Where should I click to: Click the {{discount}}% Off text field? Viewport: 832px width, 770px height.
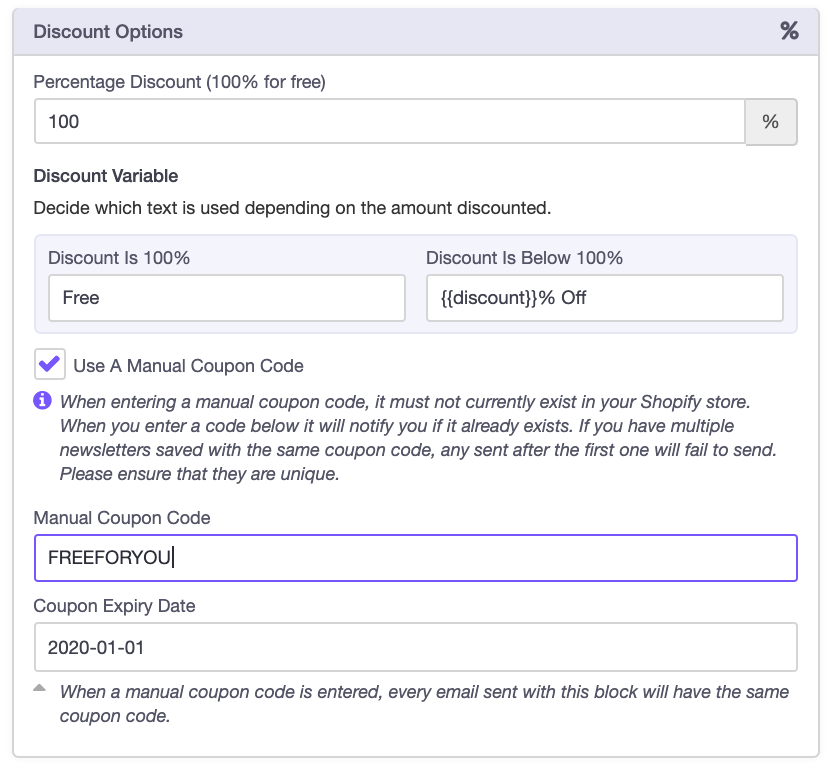[x=604, y=298]
